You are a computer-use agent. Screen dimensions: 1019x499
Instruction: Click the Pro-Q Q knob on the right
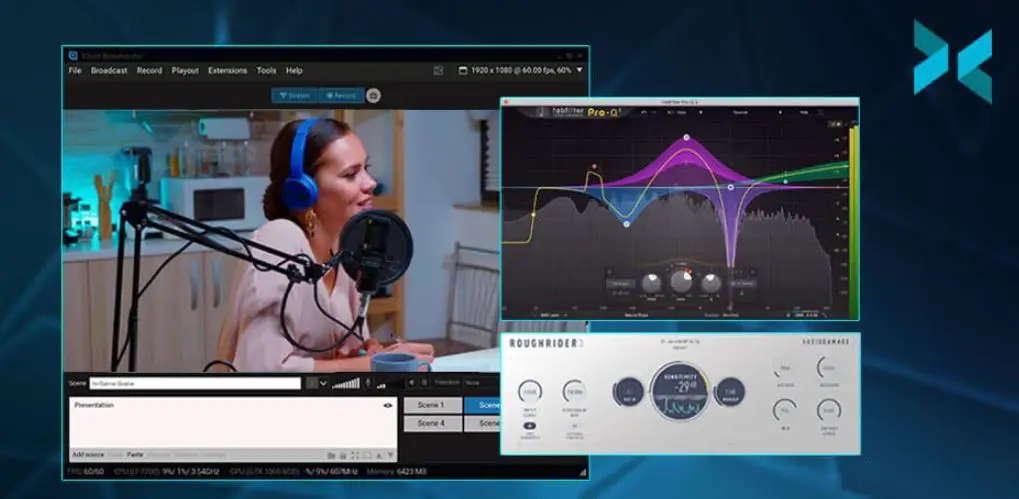(x=711, y=283)
